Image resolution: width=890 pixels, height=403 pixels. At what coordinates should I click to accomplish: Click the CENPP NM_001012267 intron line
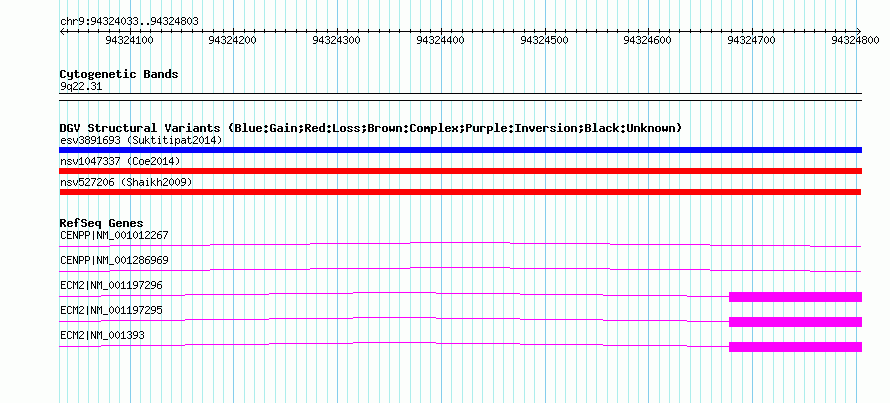(460, 244)
